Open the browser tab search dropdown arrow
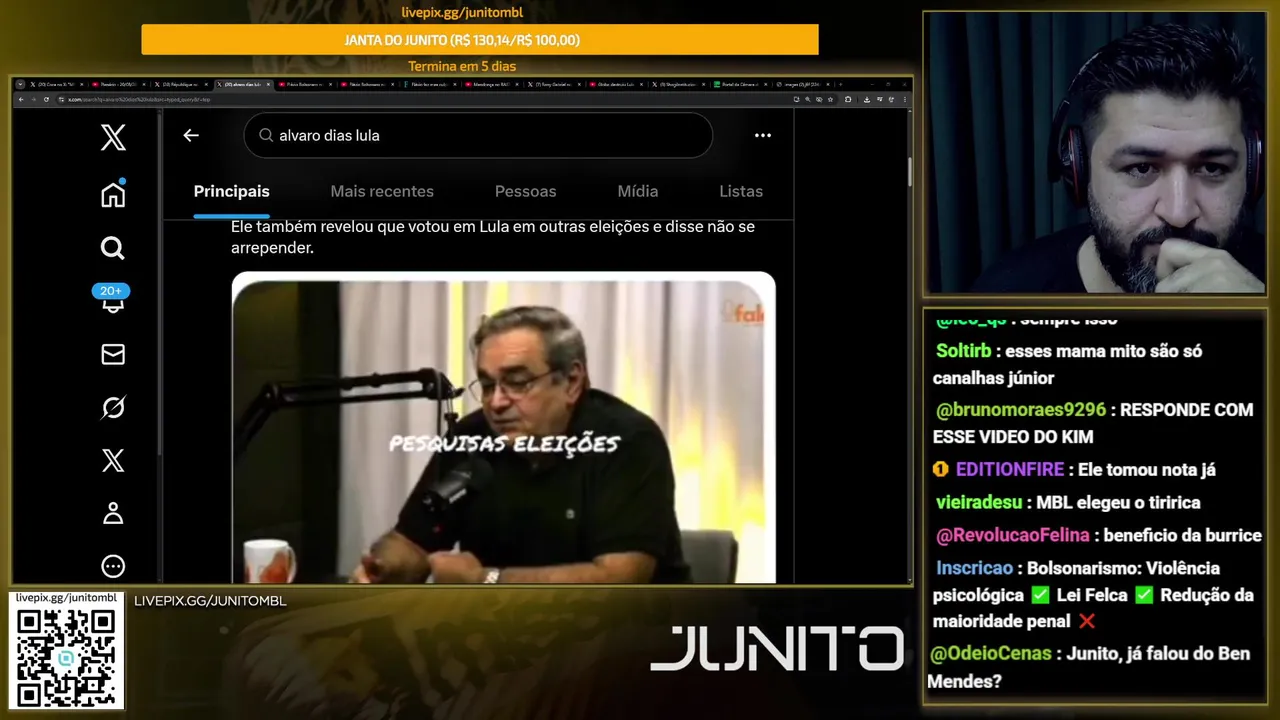This screenshot has height=720, width=1280. click(x=20, y=84)
